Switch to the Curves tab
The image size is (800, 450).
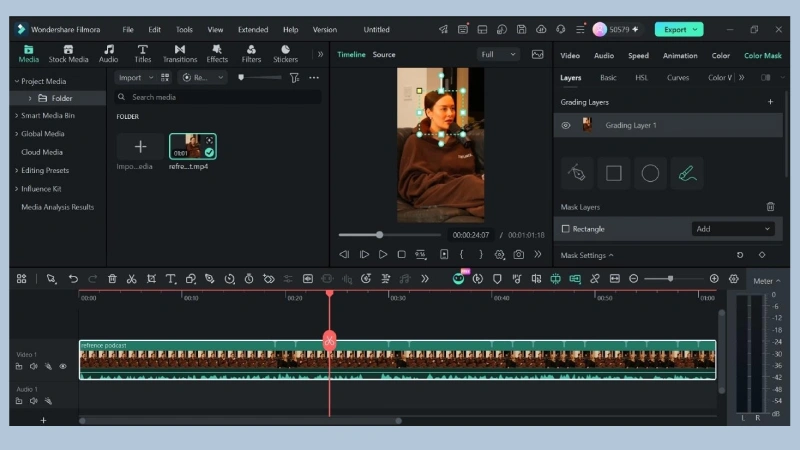[678, 78]
